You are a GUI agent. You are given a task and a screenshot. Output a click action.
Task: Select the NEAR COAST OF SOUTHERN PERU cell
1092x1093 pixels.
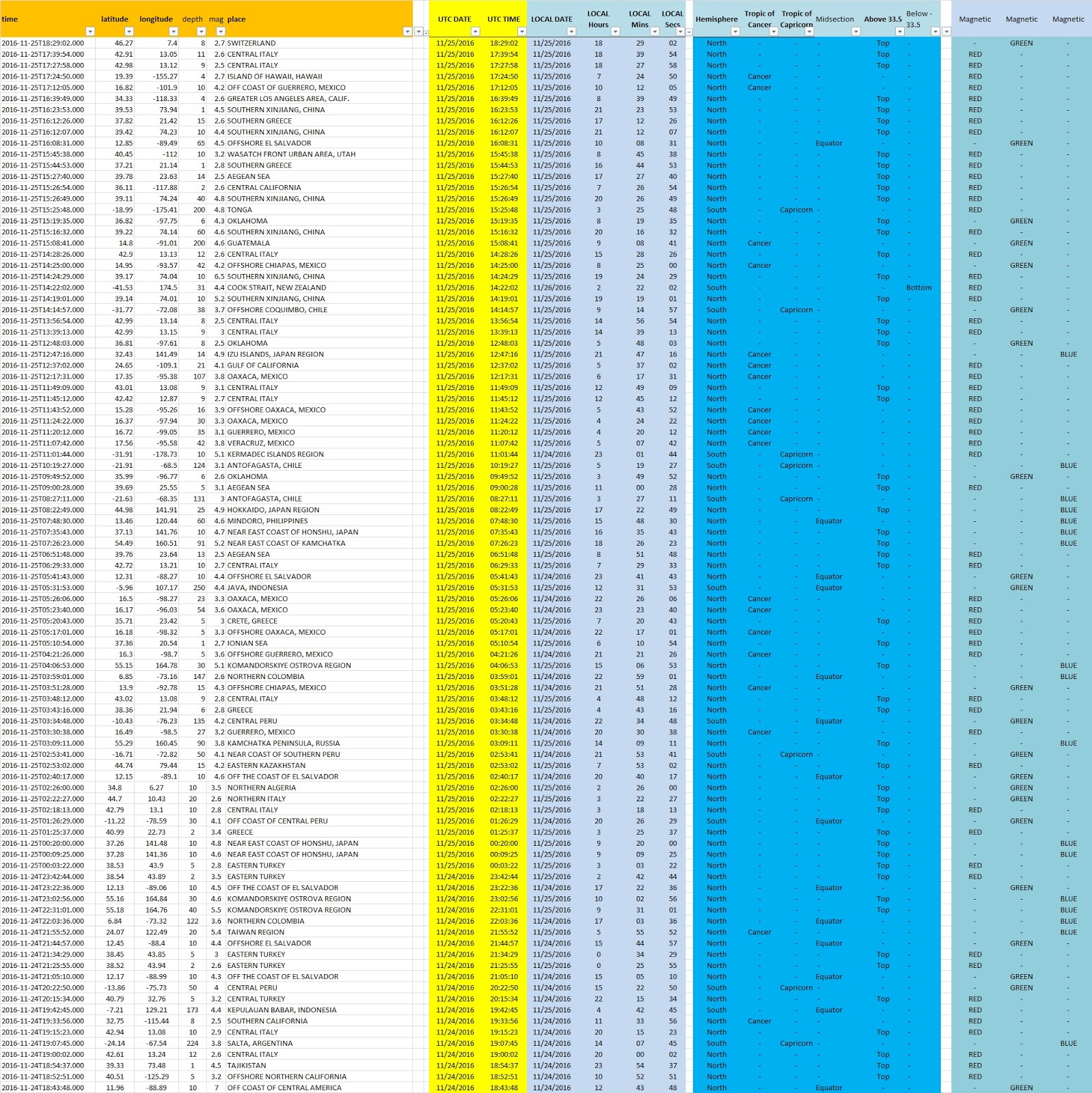(x=318, y=754)
